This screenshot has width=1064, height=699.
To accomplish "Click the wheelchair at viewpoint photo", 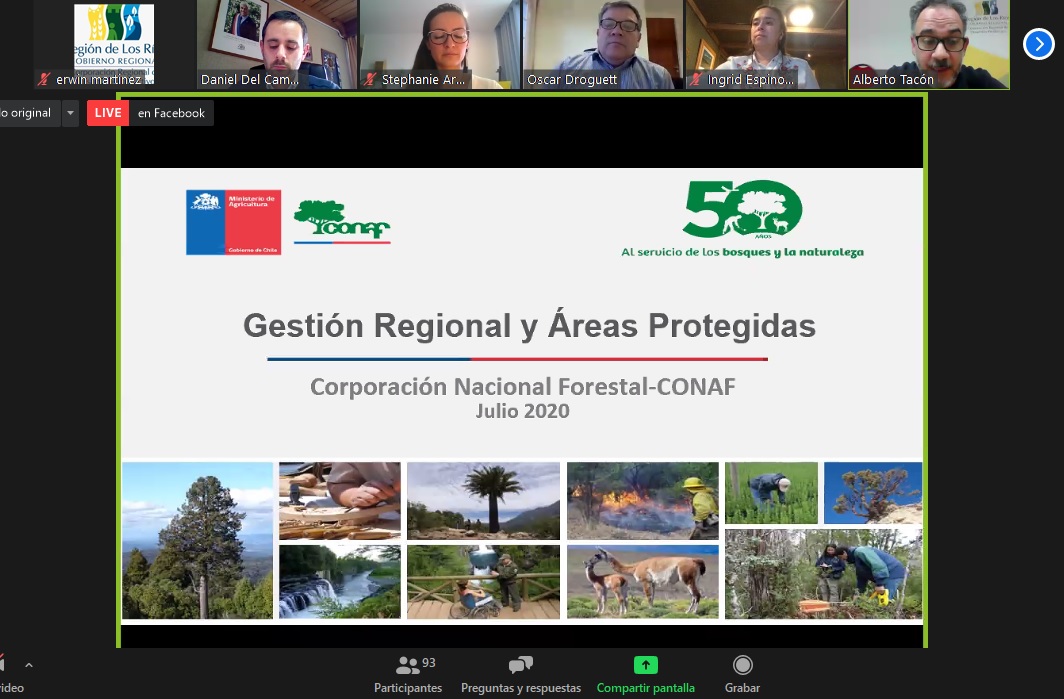I will point(484,582).
